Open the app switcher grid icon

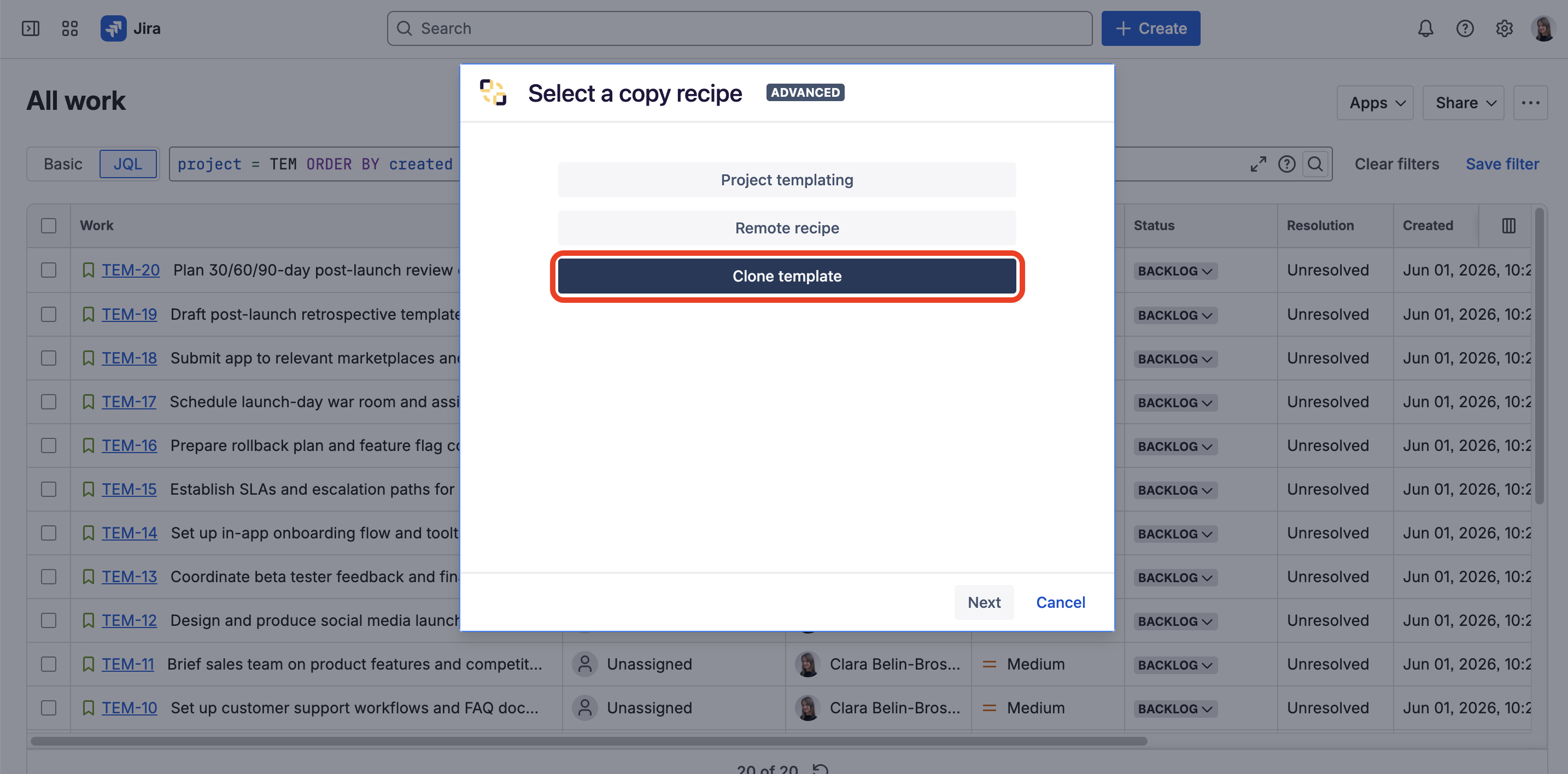70,28
